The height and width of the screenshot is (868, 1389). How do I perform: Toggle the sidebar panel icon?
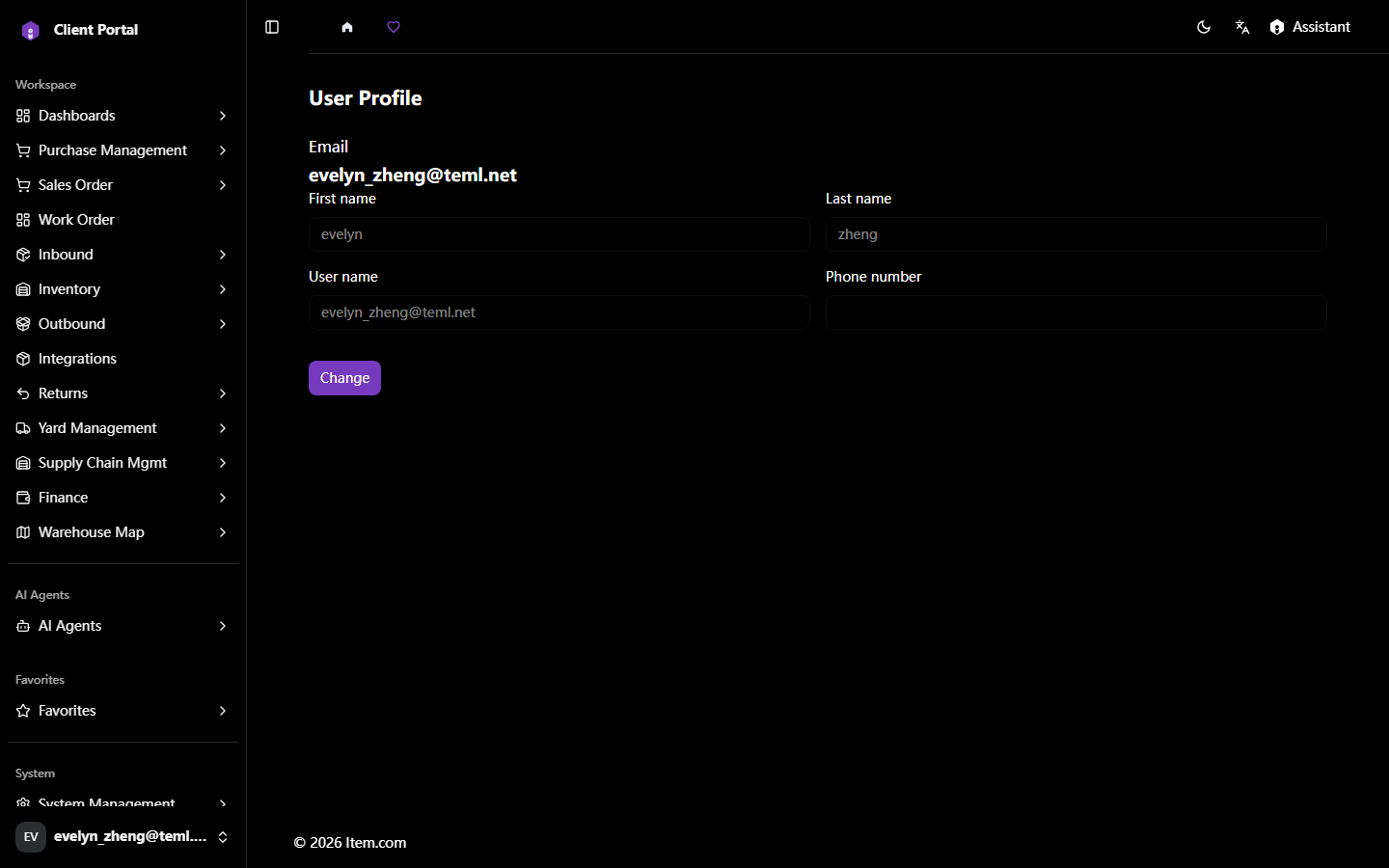272,27
